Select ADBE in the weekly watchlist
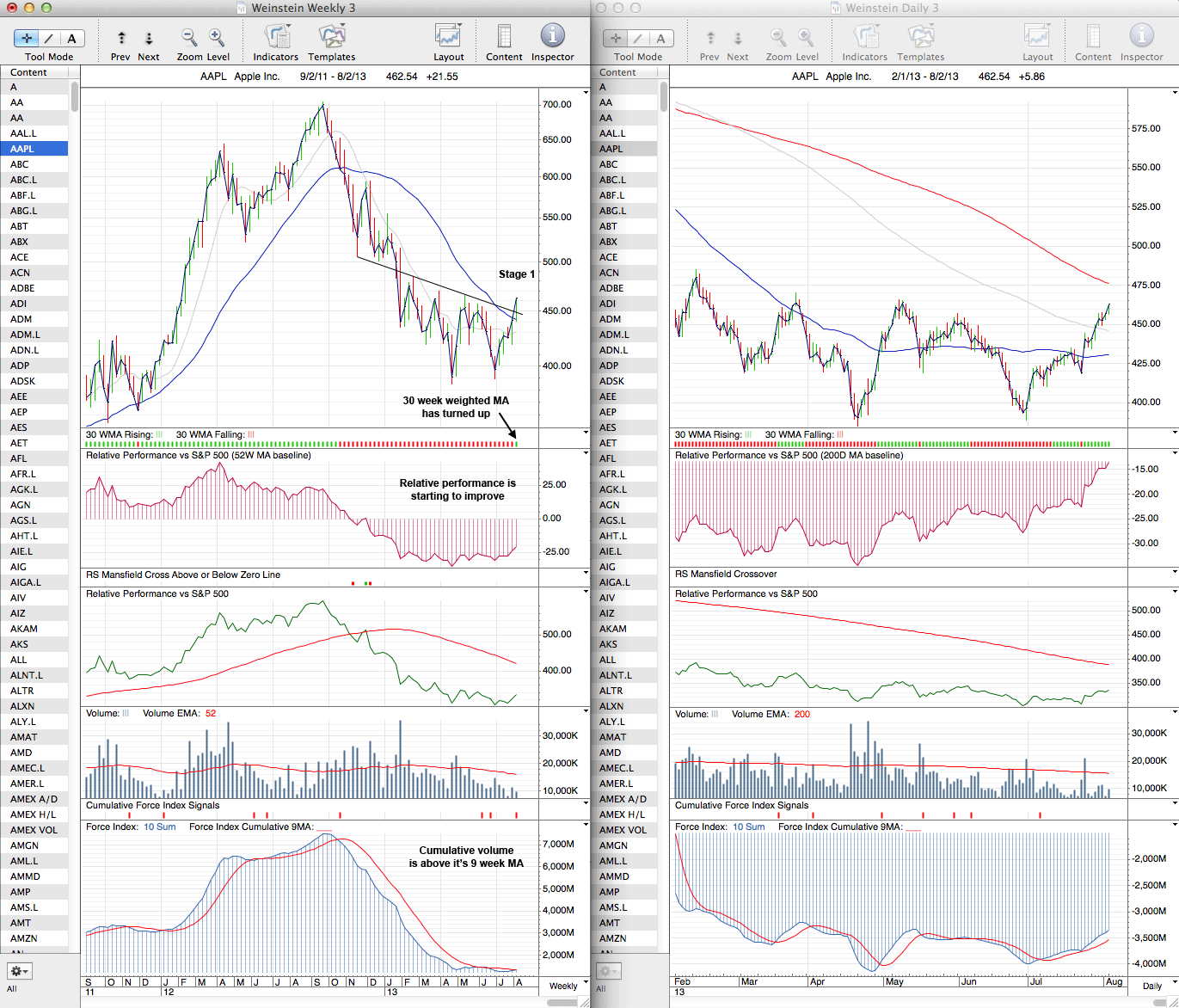Viewport: 1179px width, 1008px height. click(x=22, y=288)
